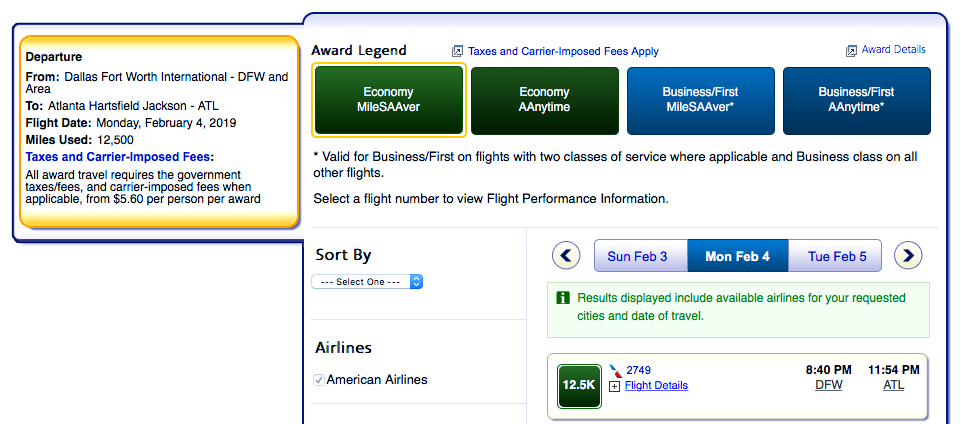Screen dimensions: 961x424
Task: Open the Award Details link
Action: pyautogui.click(x=894, y=50)
